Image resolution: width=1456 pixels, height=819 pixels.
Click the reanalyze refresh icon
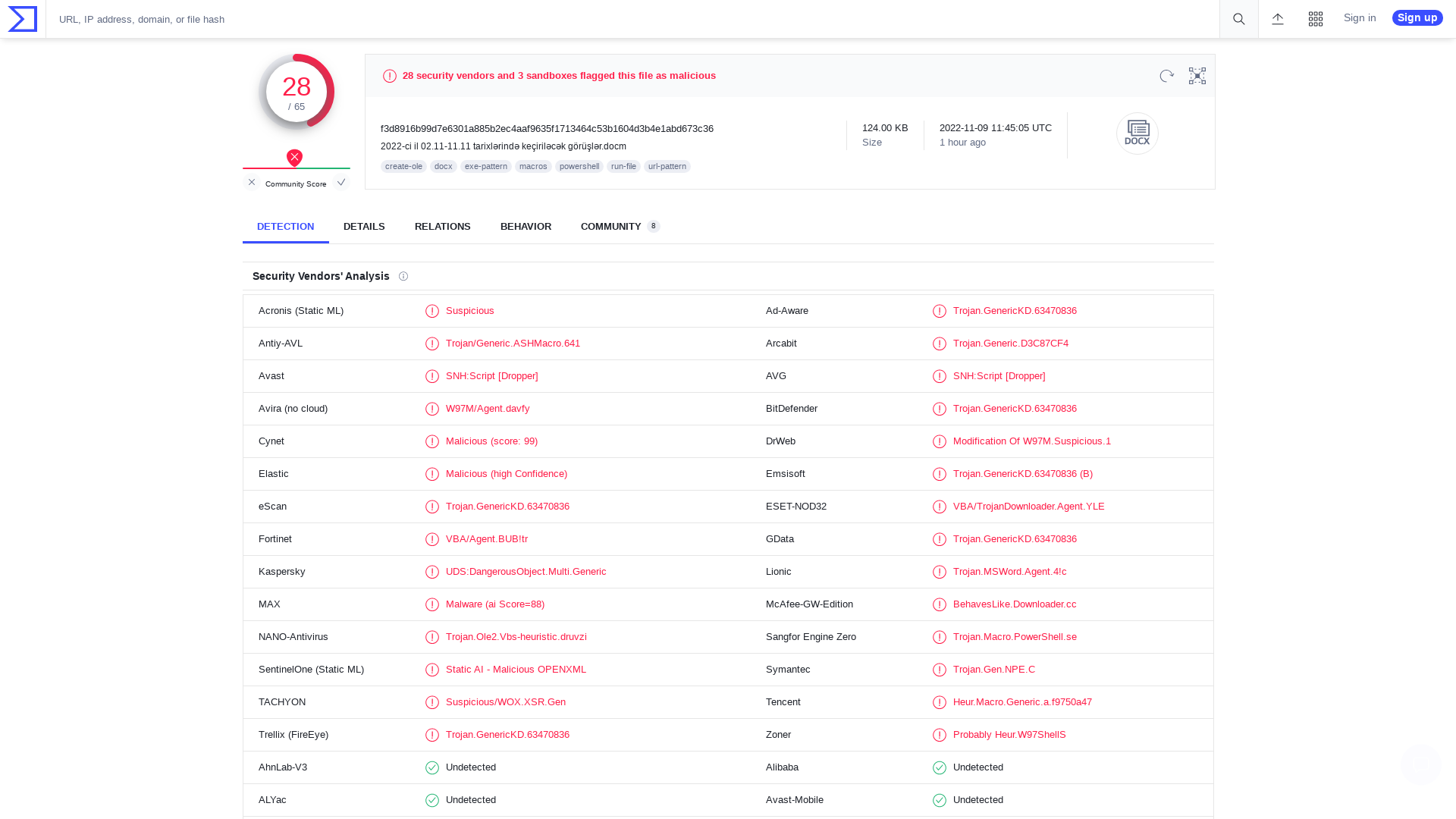click(1166, 76)
